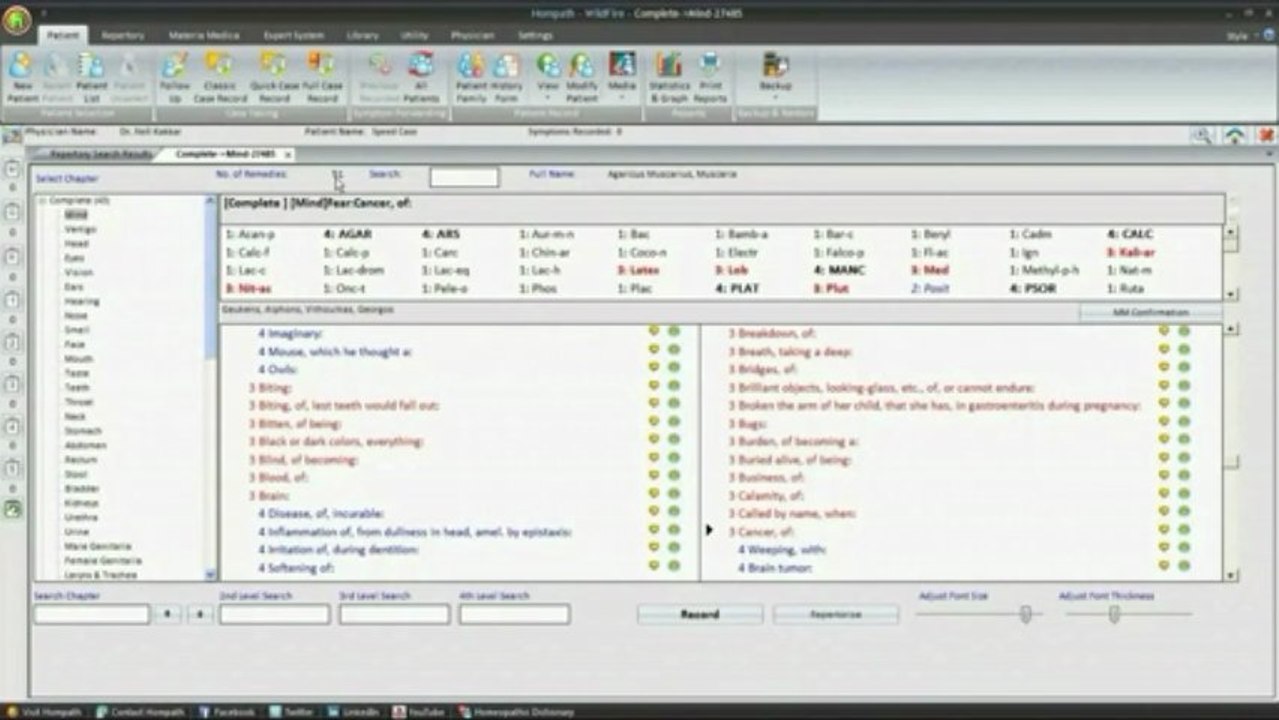Image resolution: width=1279 pixels, height=720 pixels.
Task: Click the yellow marker beside 'Bugs:'
Action: point(1163,423)
